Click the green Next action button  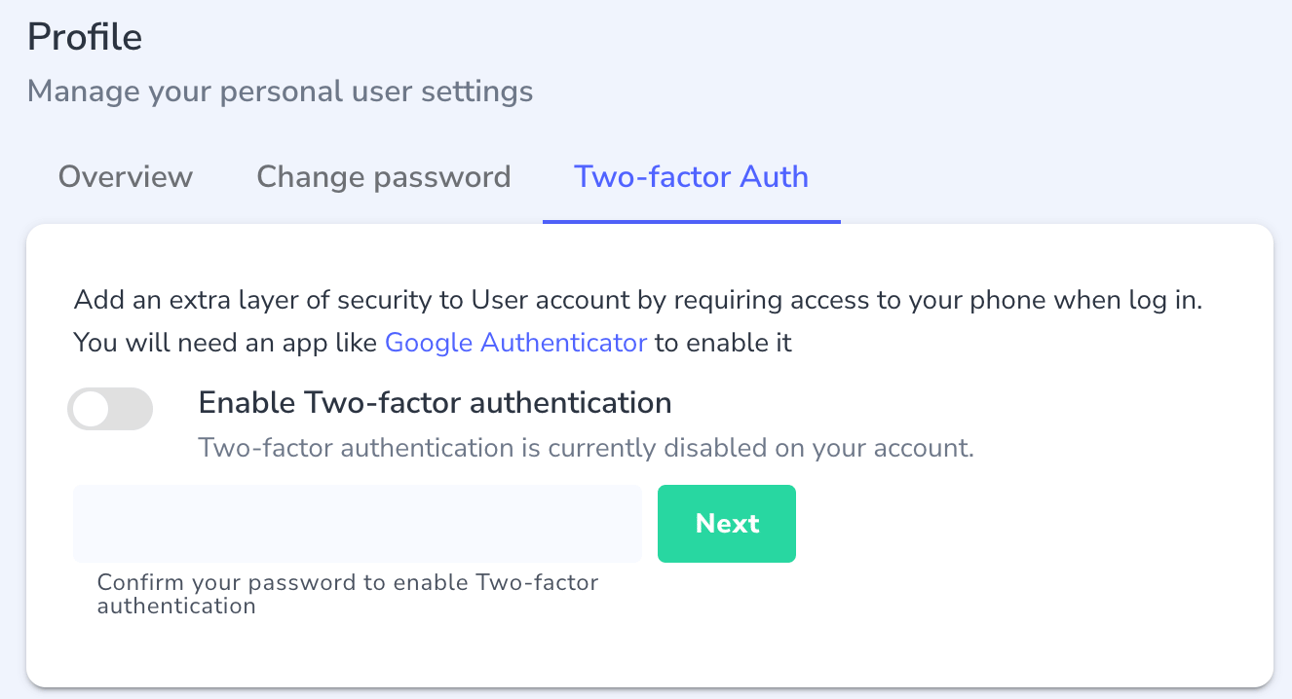[x=726, y=523]
